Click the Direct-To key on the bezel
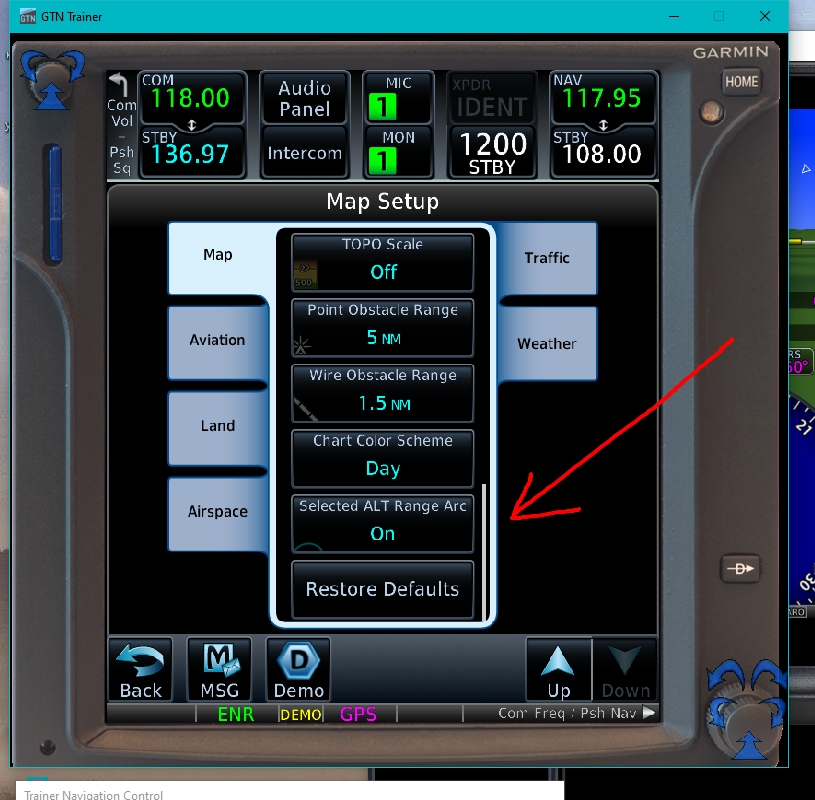 pyautogui.click(x=740, y=569)
